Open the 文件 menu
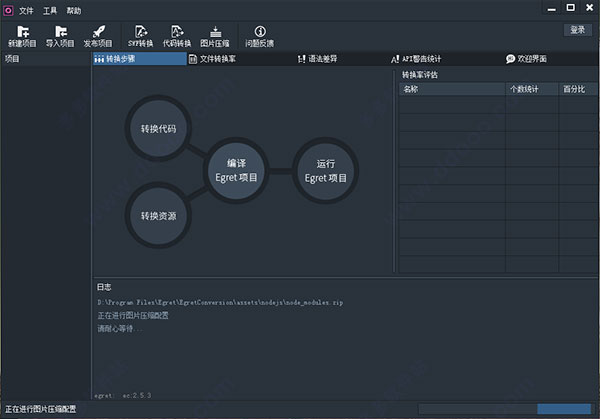This screenshot has width=600, height=419. pos(26,11)
